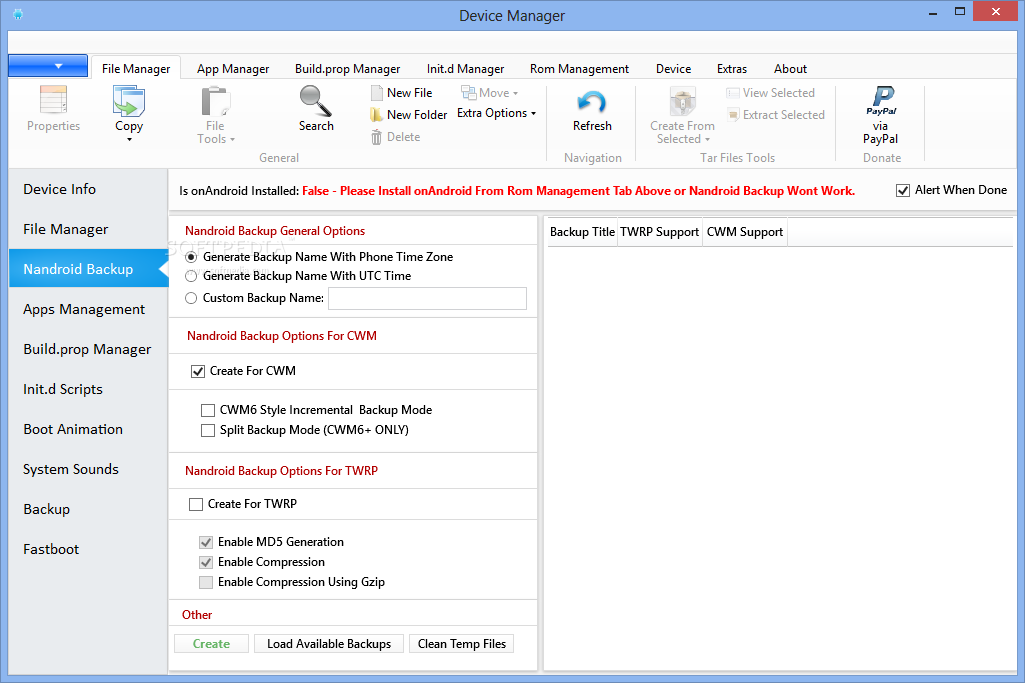Open the File Tools icon
Viewport: 1025px width, 683px height.
pos(215,101)
